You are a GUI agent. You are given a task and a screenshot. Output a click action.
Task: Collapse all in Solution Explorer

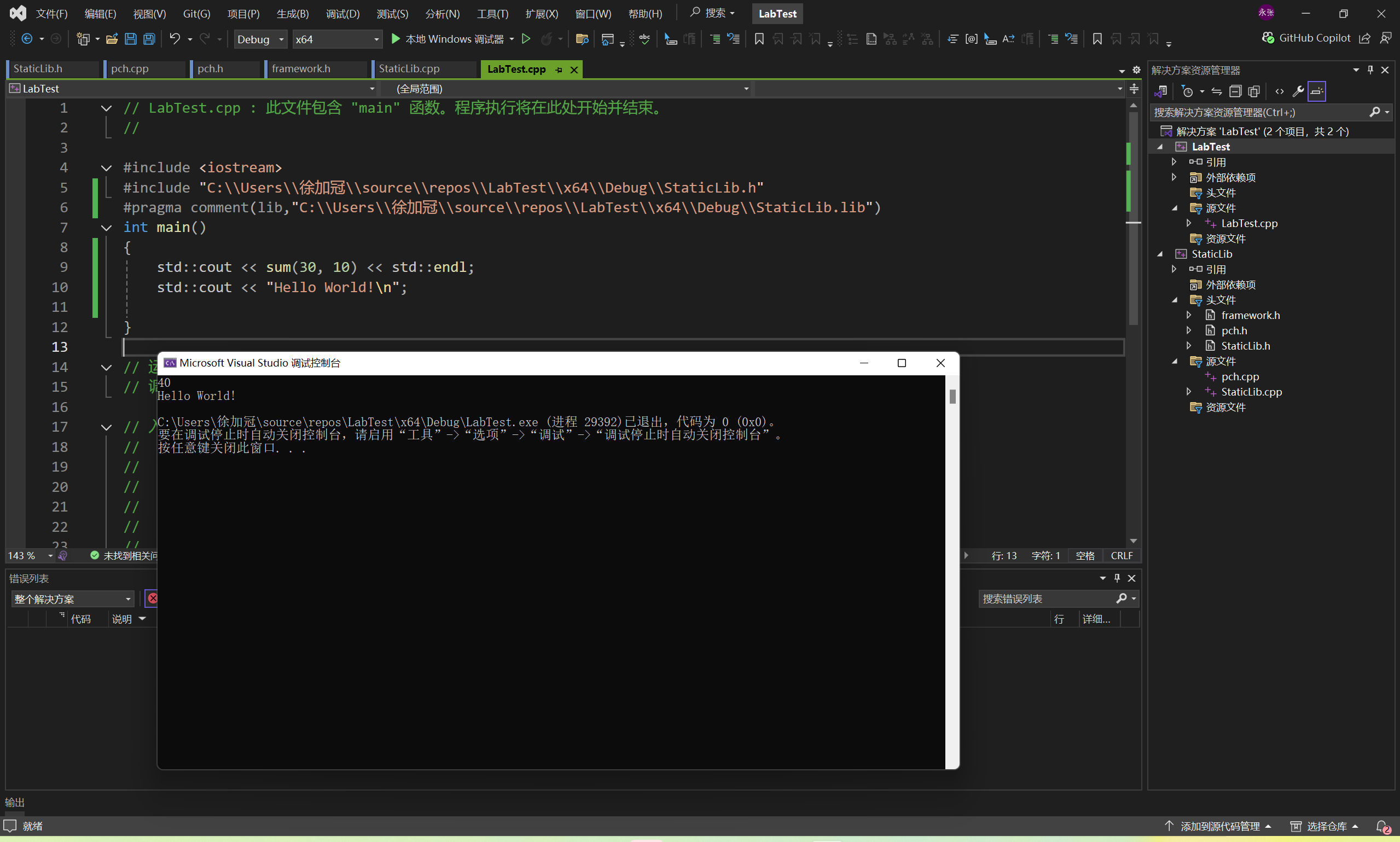1235,91
